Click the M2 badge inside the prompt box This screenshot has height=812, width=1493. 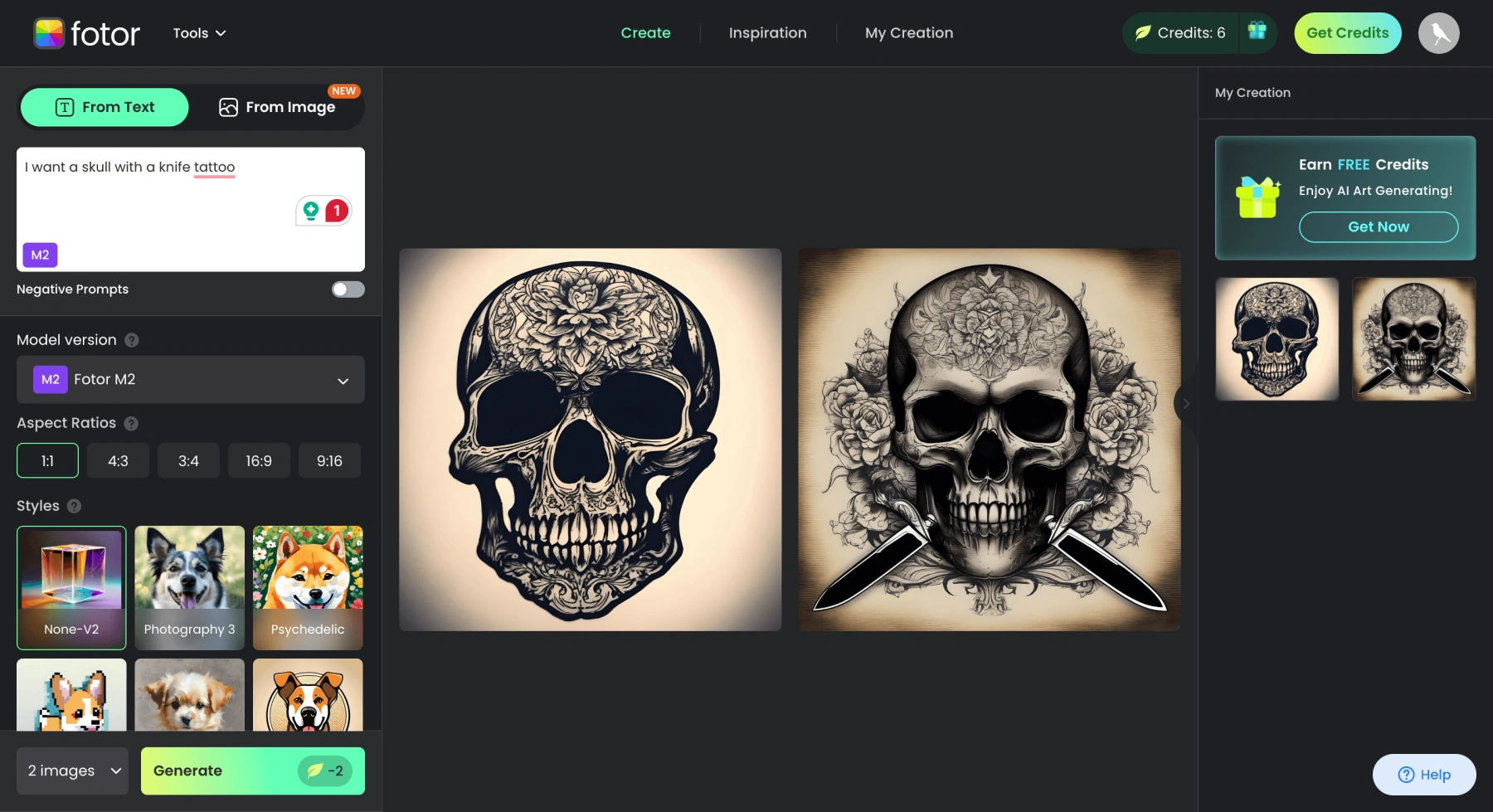39,255
